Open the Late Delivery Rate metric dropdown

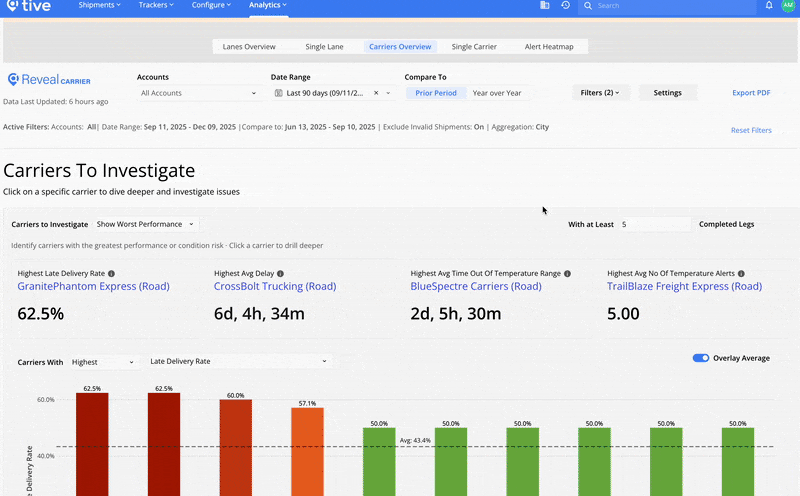pyautogui.click(x=238, y=361)
